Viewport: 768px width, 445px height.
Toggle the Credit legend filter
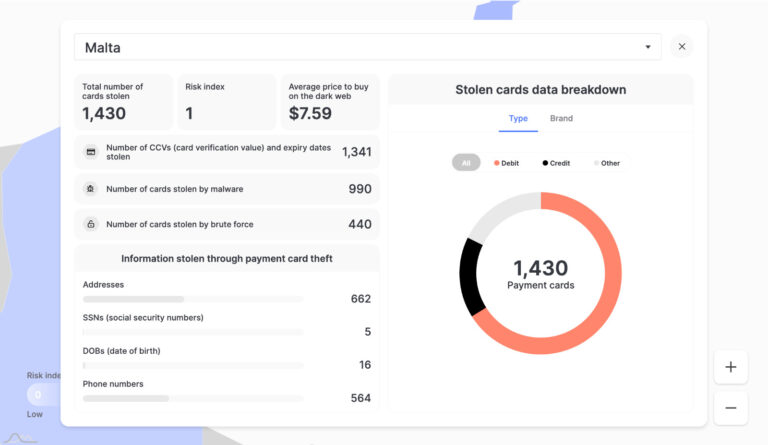(x=556, y=163)
